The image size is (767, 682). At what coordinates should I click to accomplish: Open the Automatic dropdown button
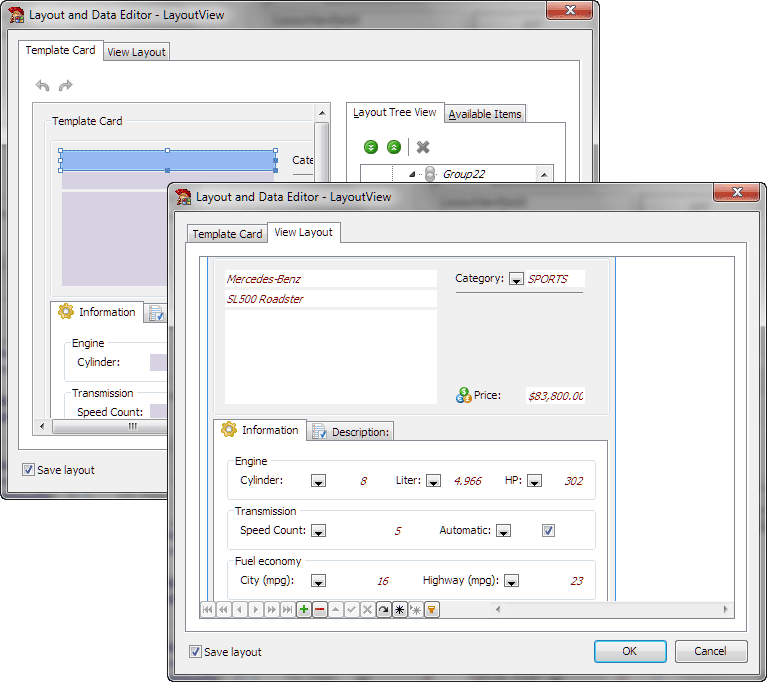503,531
